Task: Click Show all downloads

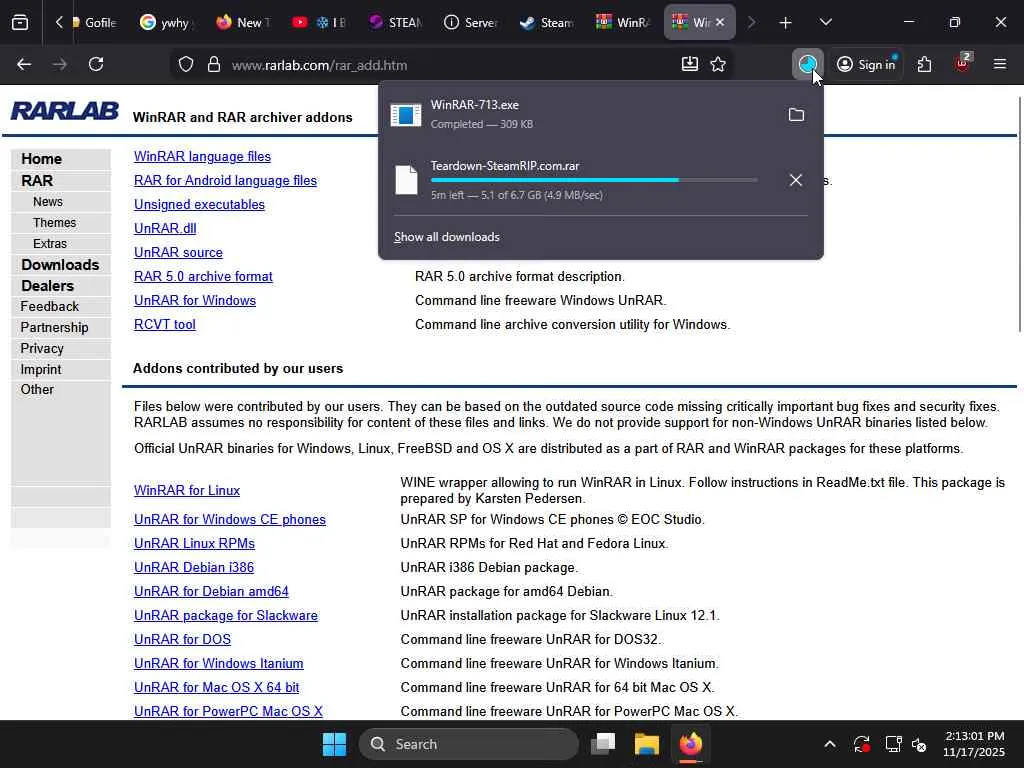Action: pos(447,237)
